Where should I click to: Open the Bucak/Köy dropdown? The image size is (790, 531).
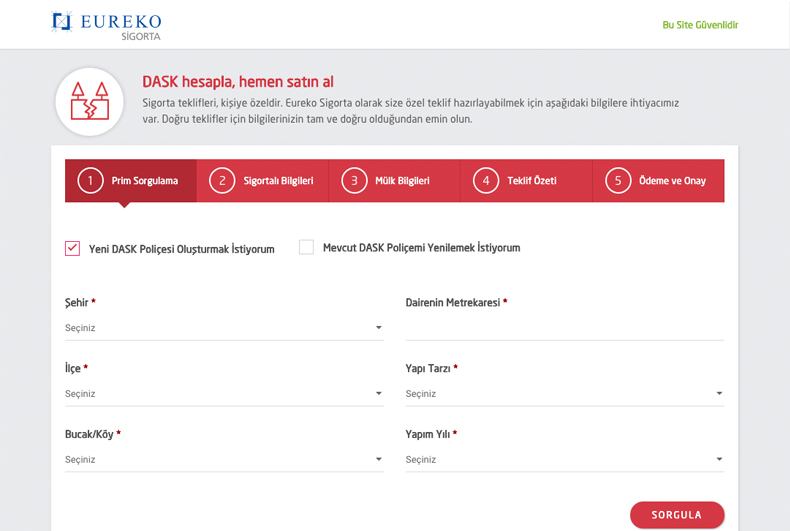224,459
